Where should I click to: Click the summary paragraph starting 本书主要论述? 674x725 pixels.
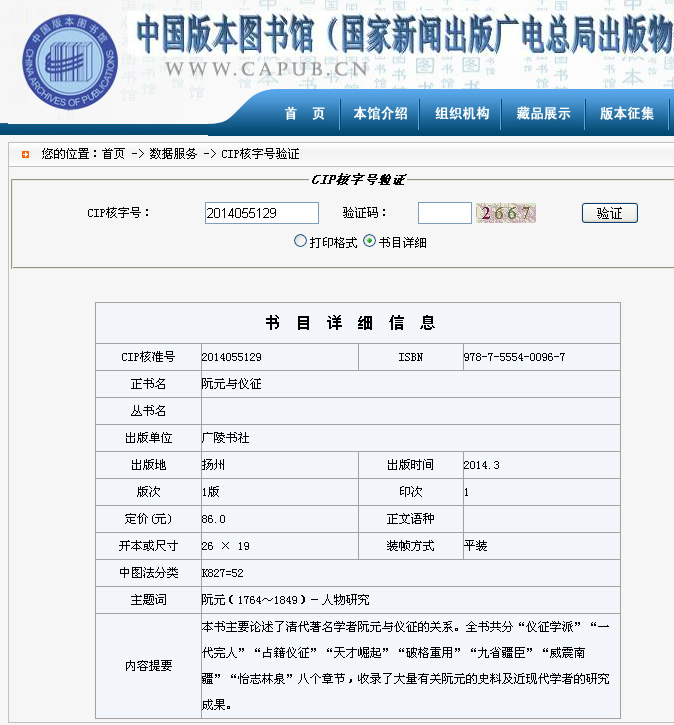(405, 666)
